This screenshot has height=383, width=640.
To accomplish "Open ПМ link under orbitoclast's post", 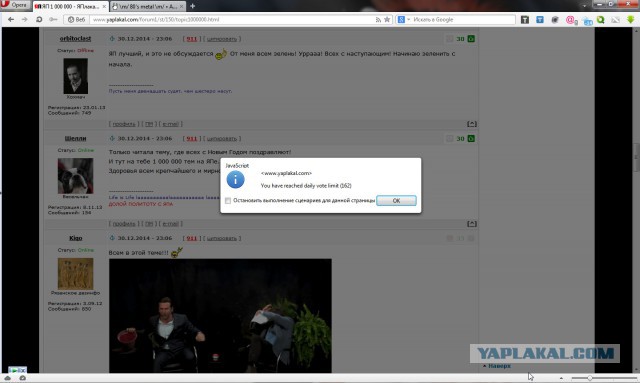I will point(149,124).
